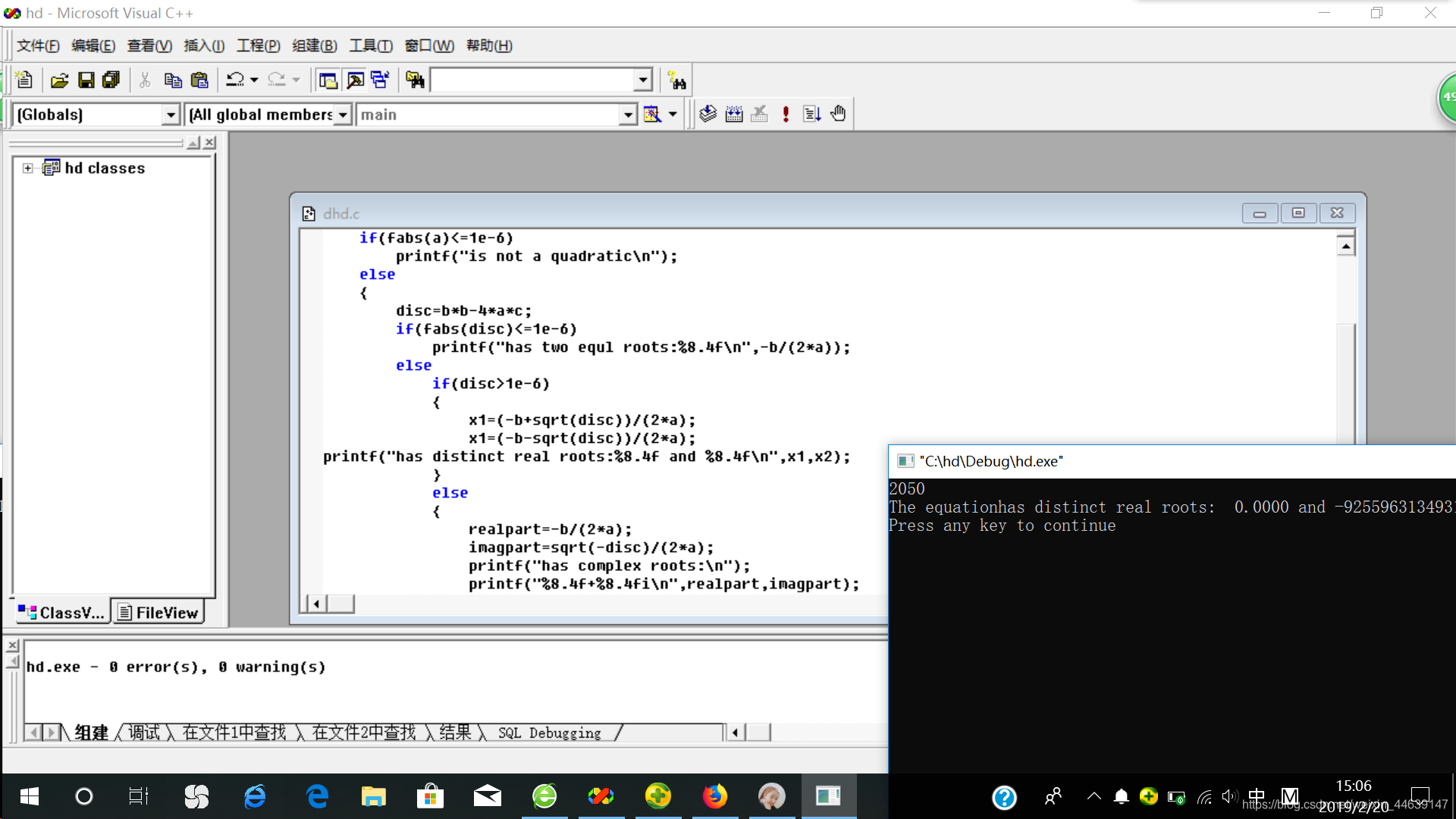Open the 工具(T) menu
Screen dimensions: 1456x819
point(371,45)
